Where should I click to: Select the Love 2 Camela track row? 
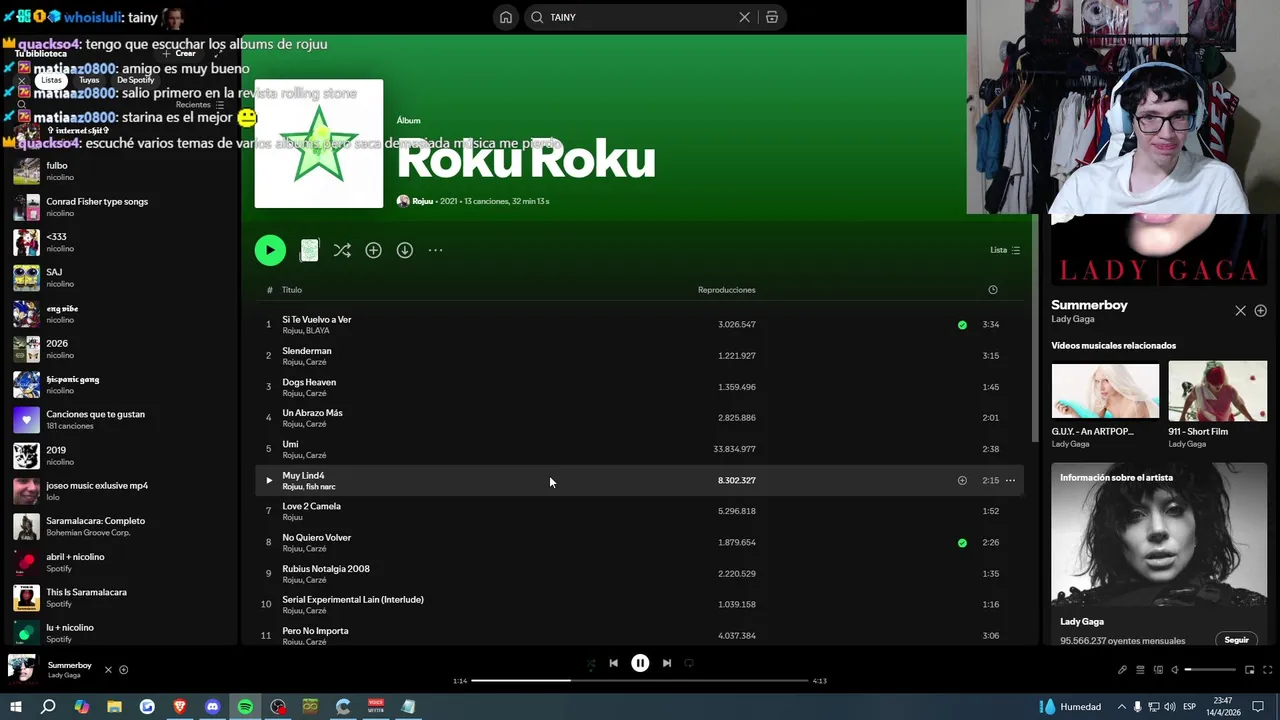(640, 511)
